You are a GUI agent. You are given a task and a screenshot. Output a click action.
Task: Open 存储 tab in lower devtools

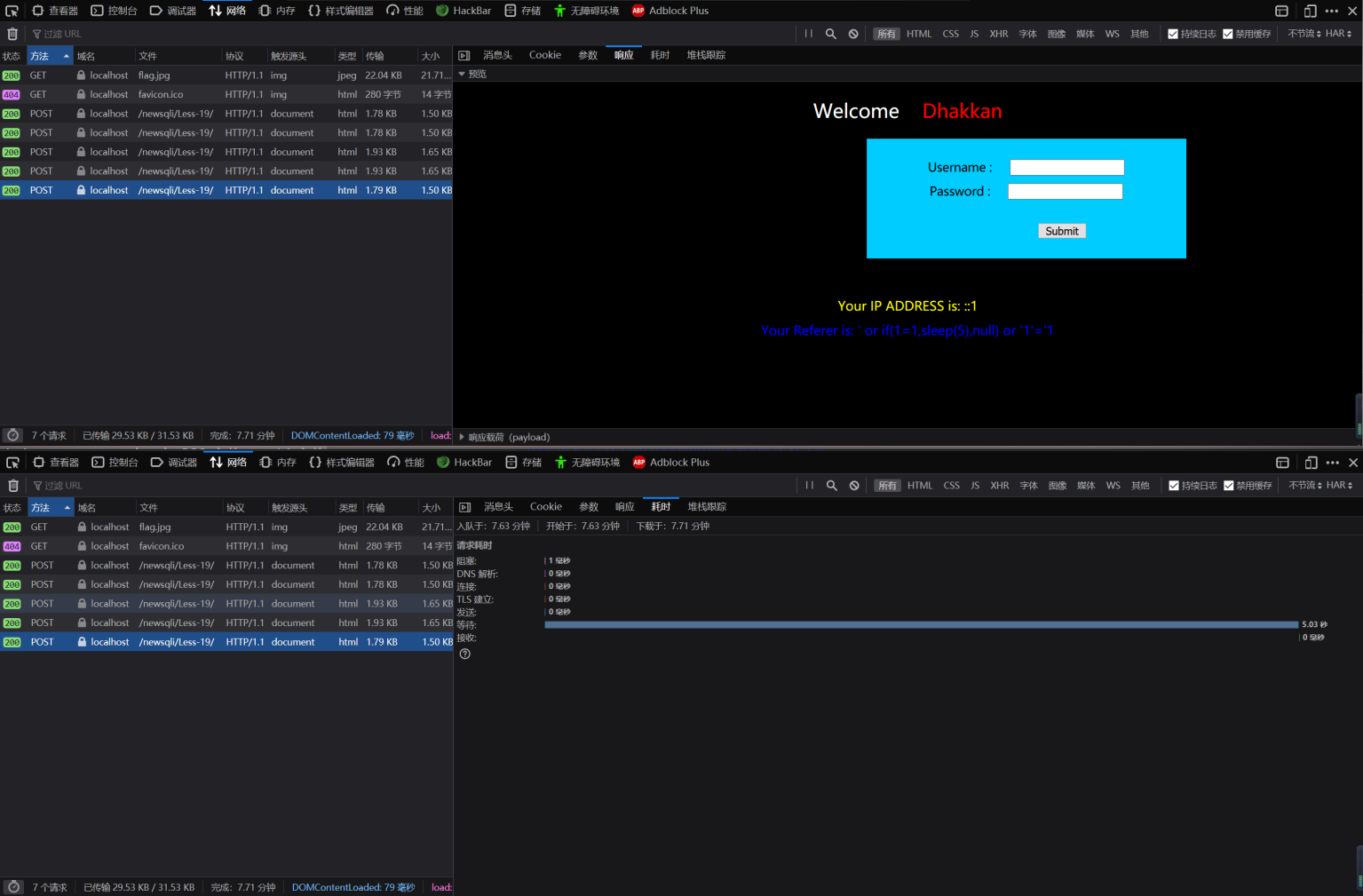pyautogui.click(x=524, y=463)
